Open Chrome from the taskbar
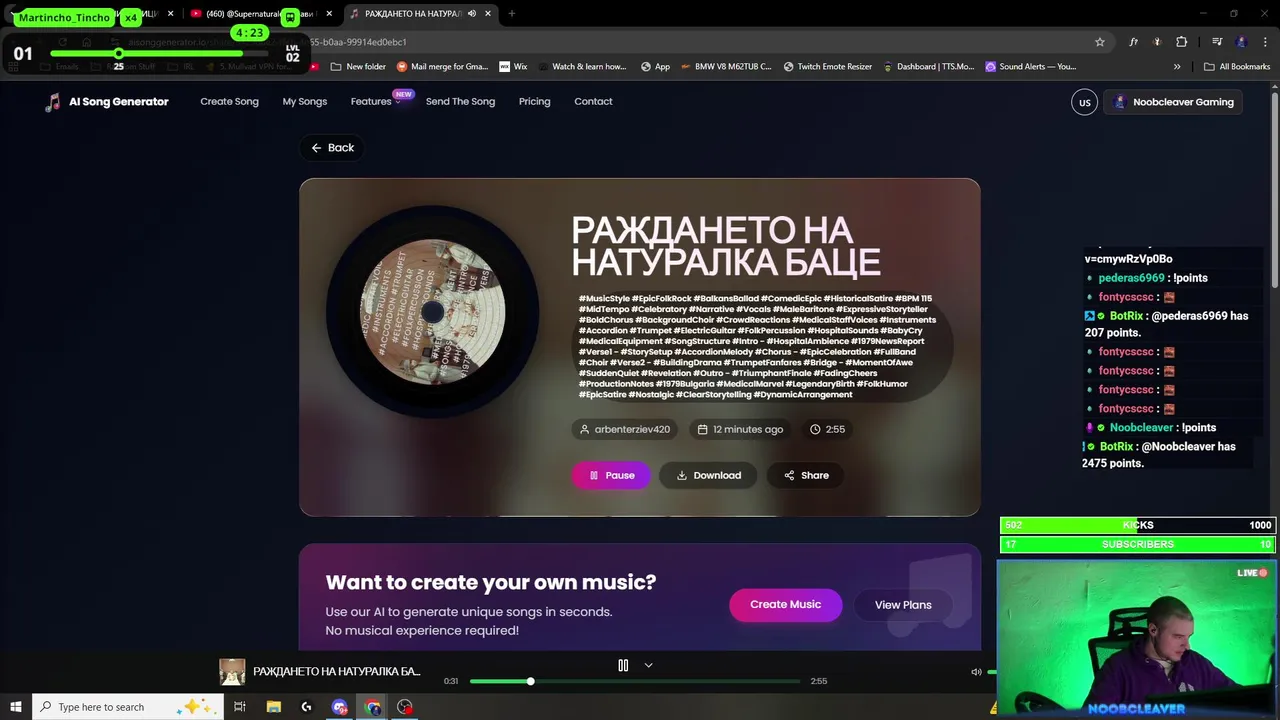Image resolution: width=1280 pixels, height=720 pixels. click(372, 707)
